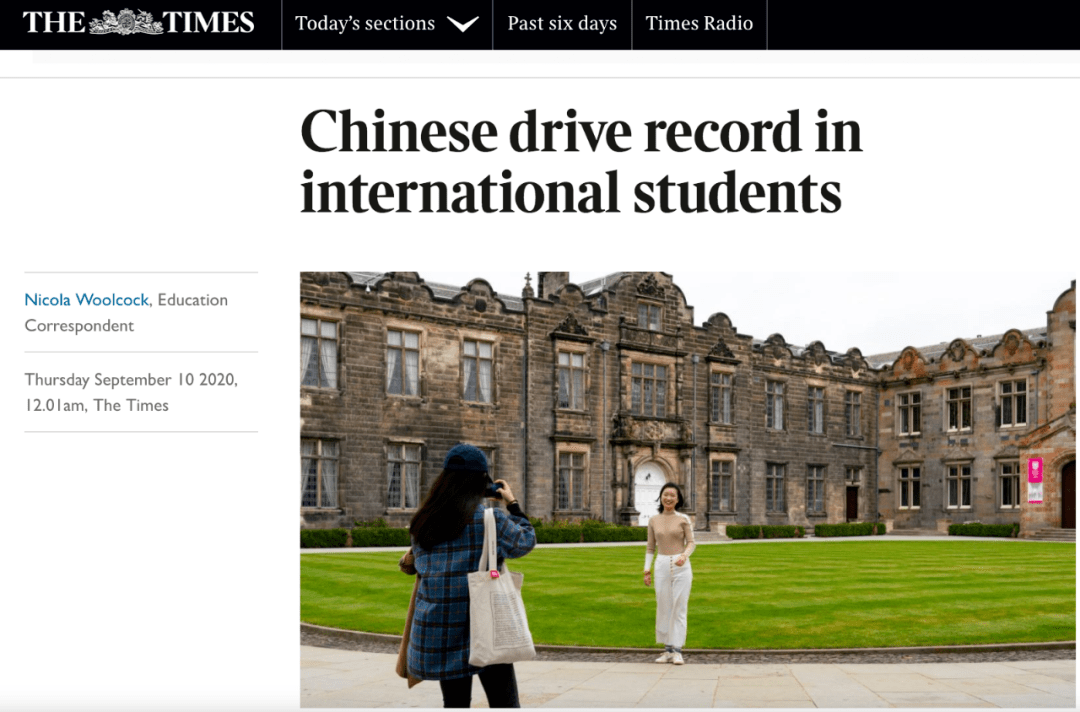The height and width of the screenshot is (712, 1080).
Task: Expand the Today's sections chevron
Action: click(462, 24)
